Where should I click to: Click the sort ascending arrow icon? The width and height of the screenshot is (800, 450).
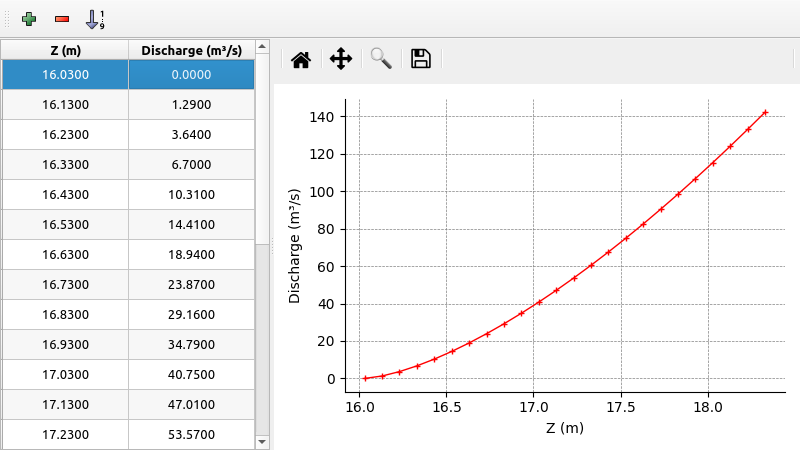point(95,19)
